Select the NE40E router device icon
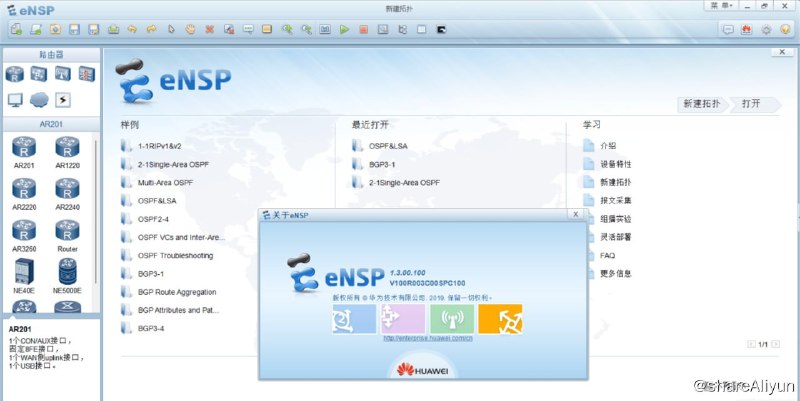The height and width of the screenshot is (401, 800). [x=25, y=273]
